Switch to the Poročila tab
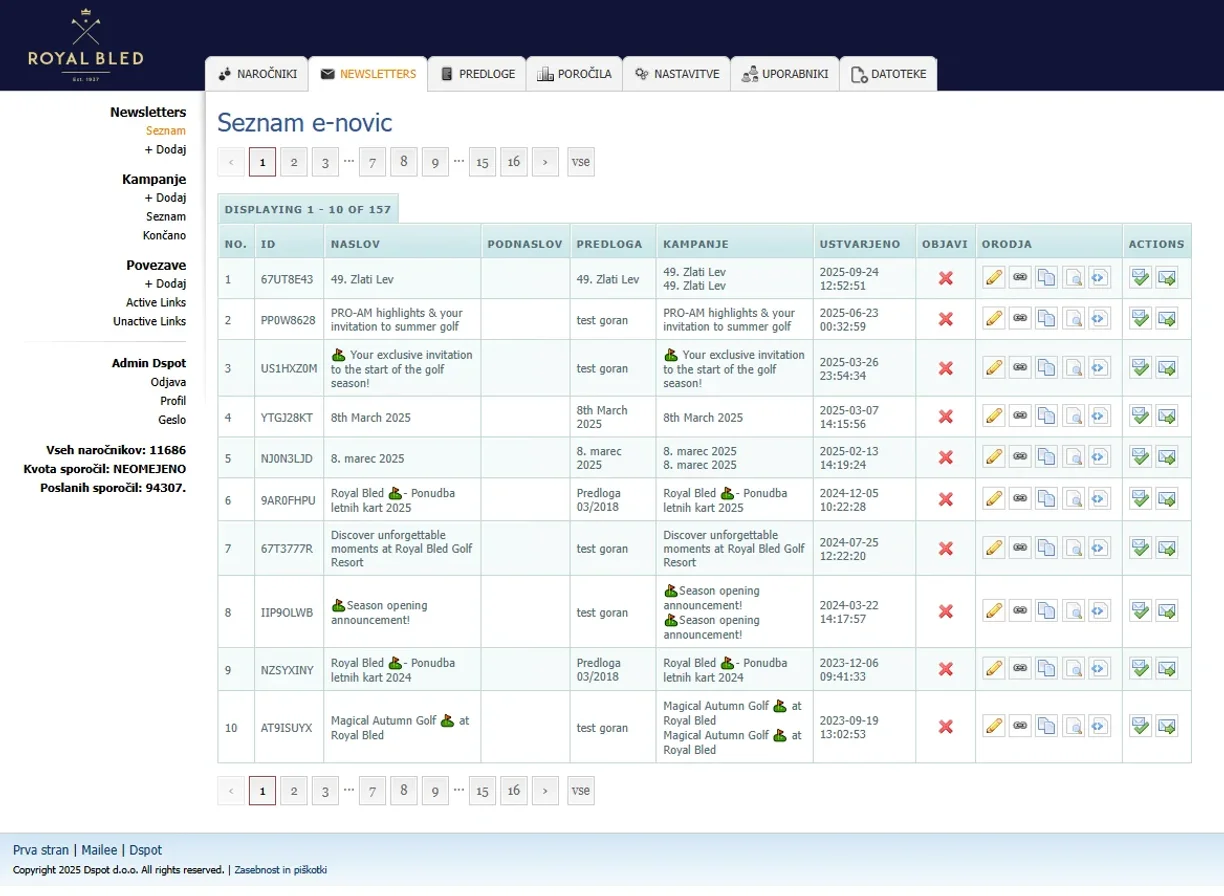1224x896 pixels. [x=574, y=74]
